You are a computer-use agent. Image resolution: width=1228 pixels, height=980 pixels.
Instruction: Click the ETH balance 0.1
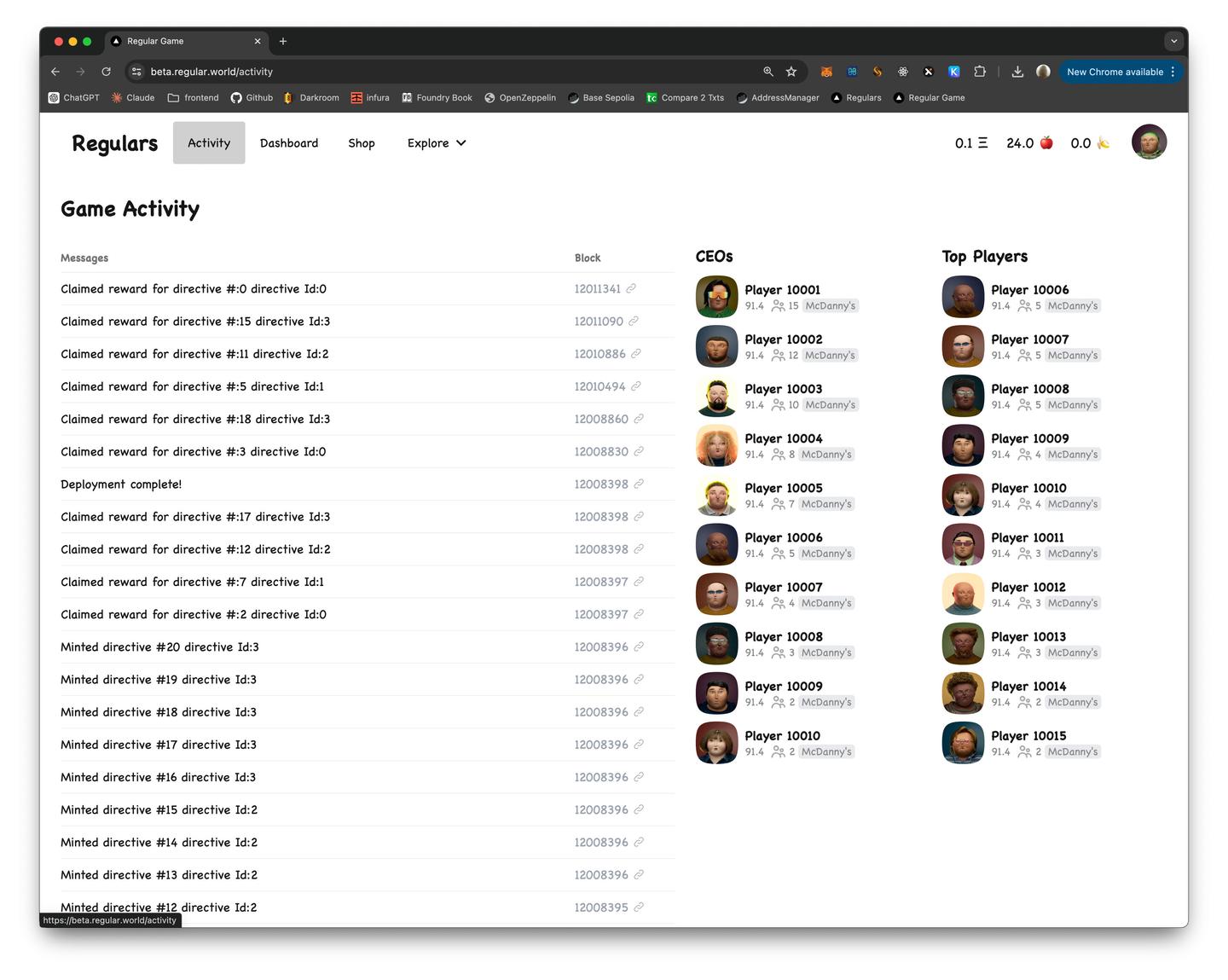[x=971, y=143]
